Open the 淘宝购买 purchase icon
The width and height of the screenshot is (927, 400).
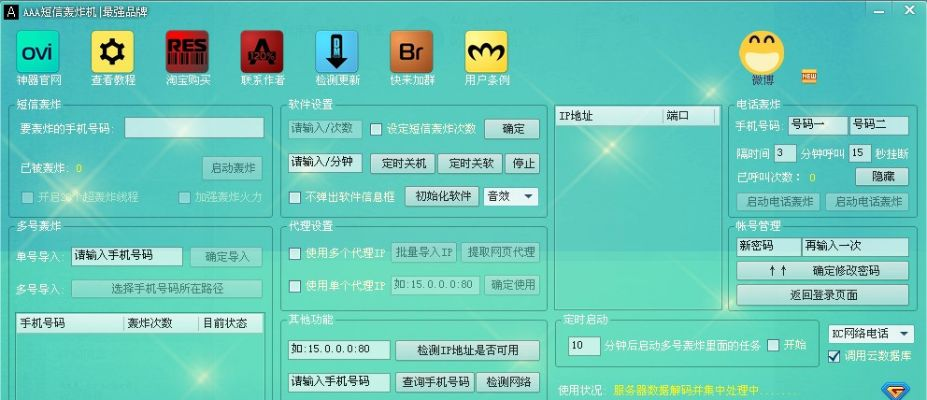[x=187, y=51]
